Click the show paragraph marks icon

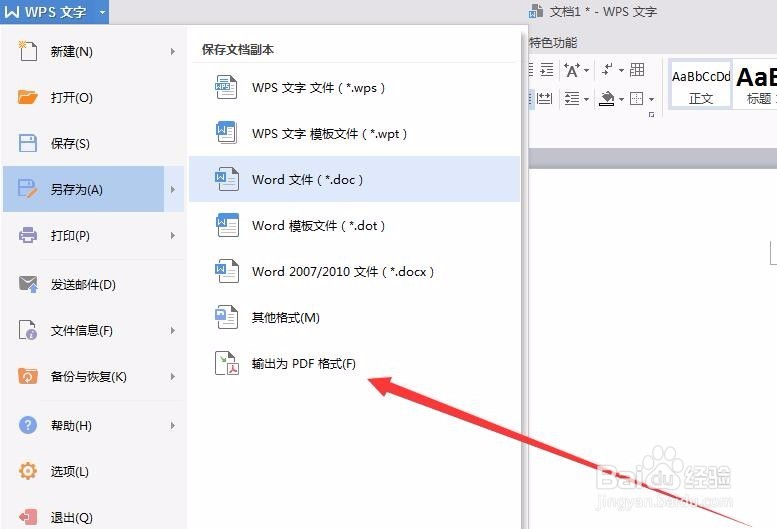click(607, 70)
